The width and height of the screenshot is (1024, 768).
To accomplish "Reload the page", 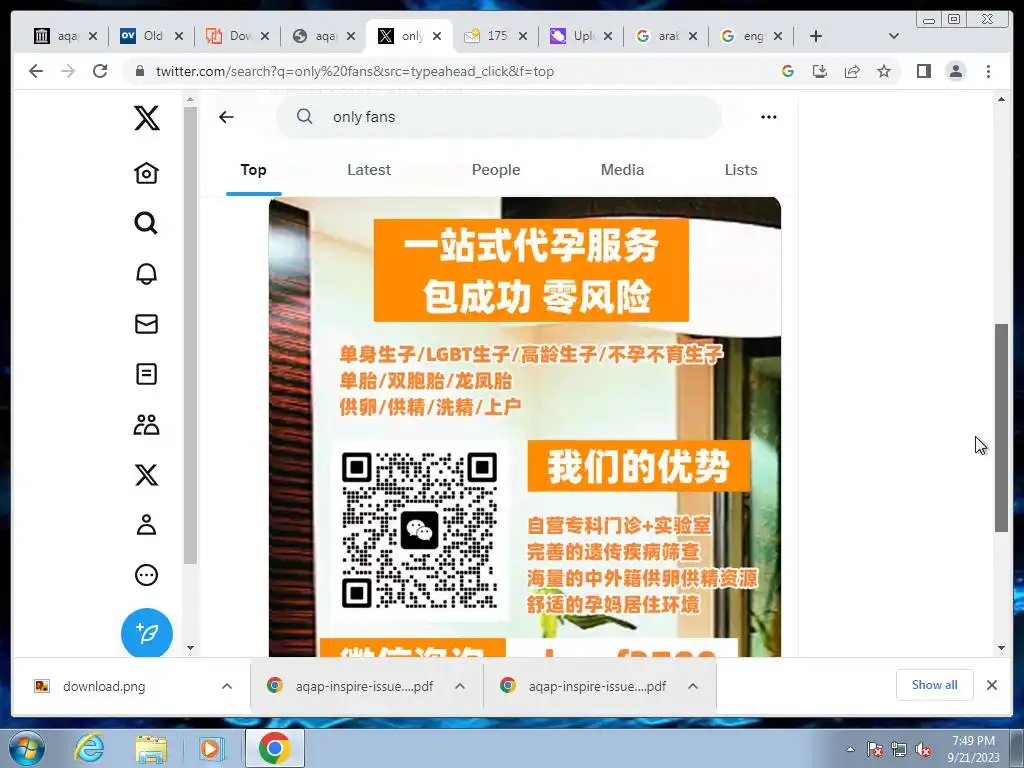I will pyautogui.click(x=100, y=71).
